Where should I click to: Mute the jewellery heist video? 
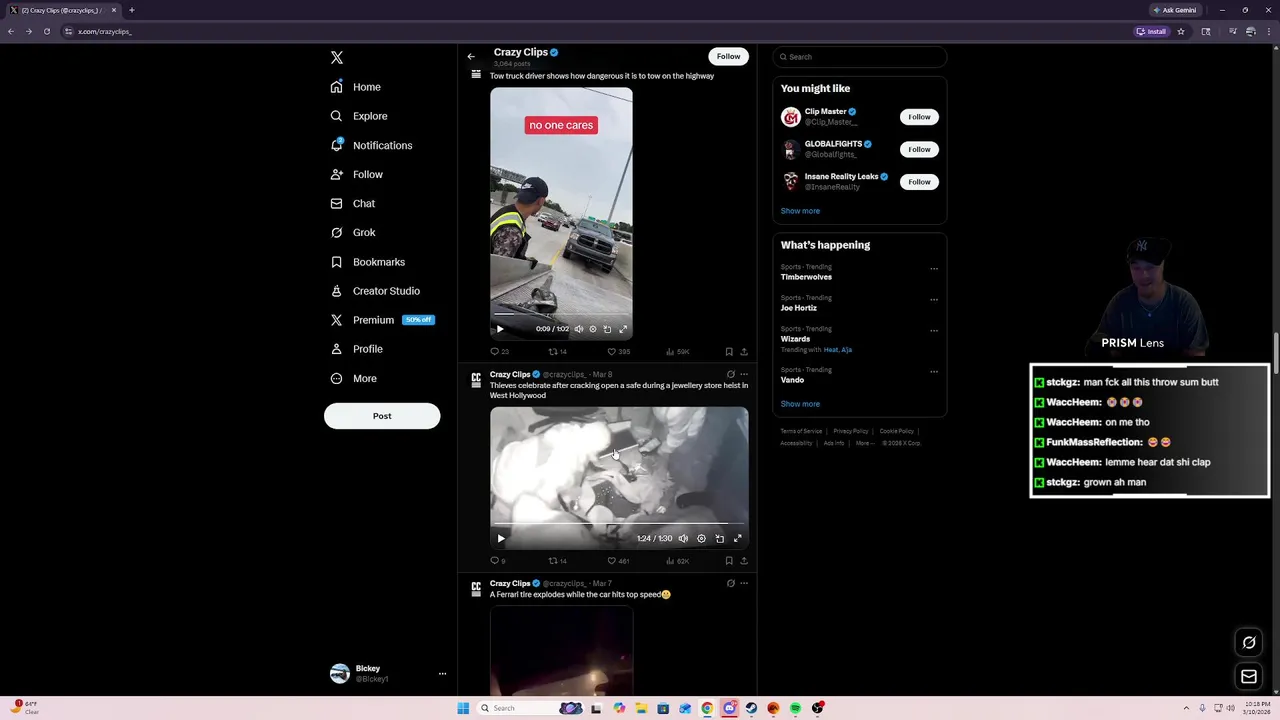click(x=683, y=538)
